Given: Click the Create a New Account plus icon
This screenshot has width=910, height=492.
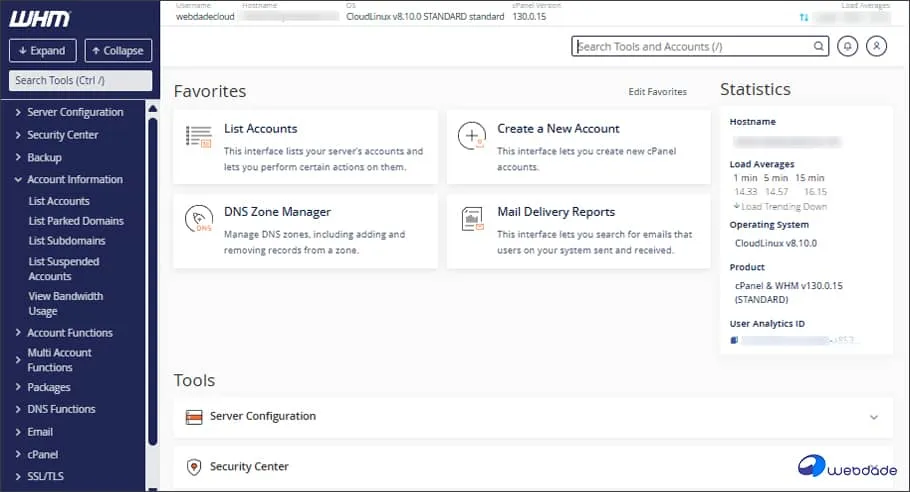Looking at the screenshot, I should [471, 137].
